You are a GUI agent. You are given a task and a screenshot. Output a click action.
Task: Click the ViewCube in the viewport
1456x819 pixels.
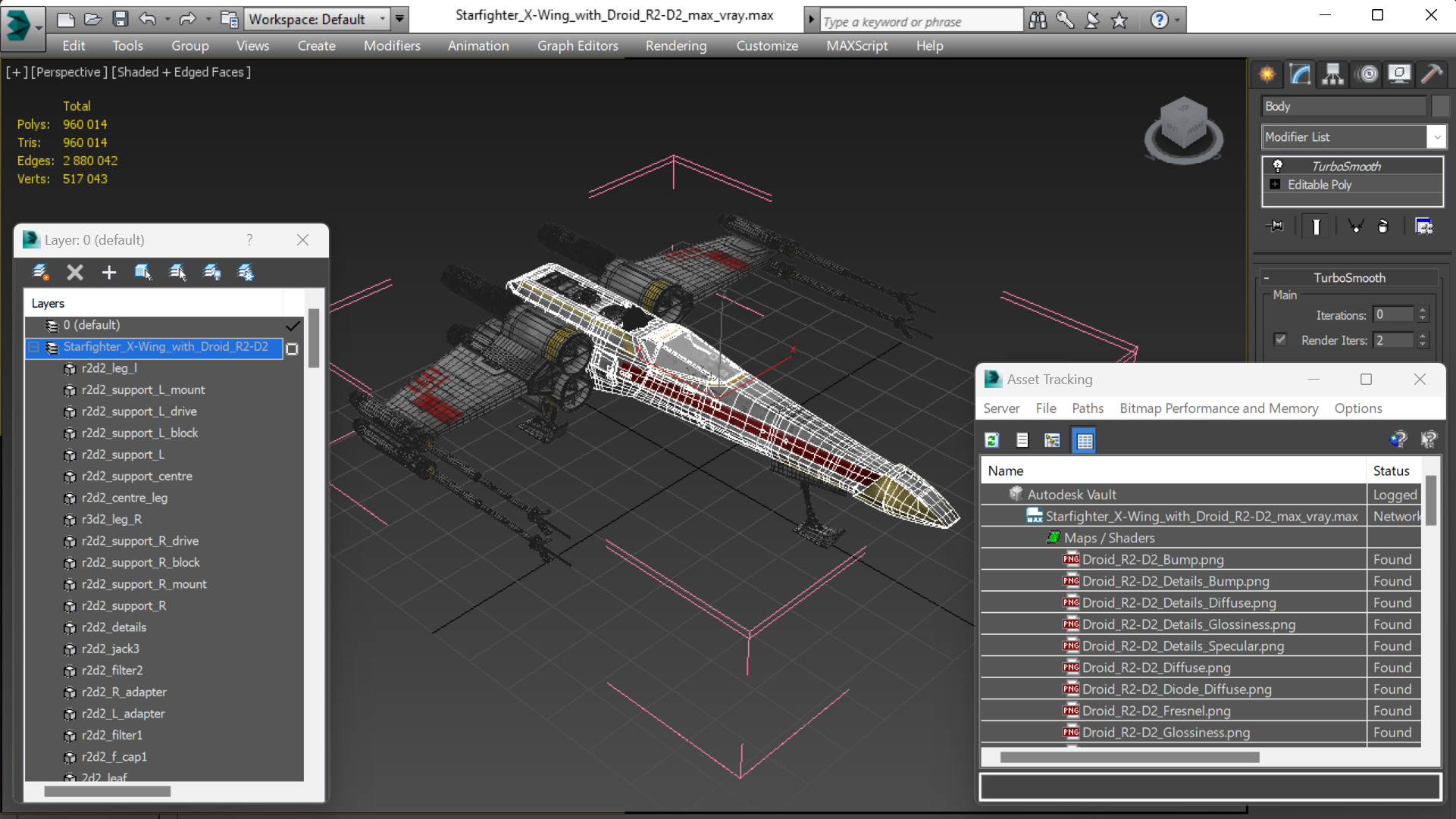click(x=1183, y=129)
